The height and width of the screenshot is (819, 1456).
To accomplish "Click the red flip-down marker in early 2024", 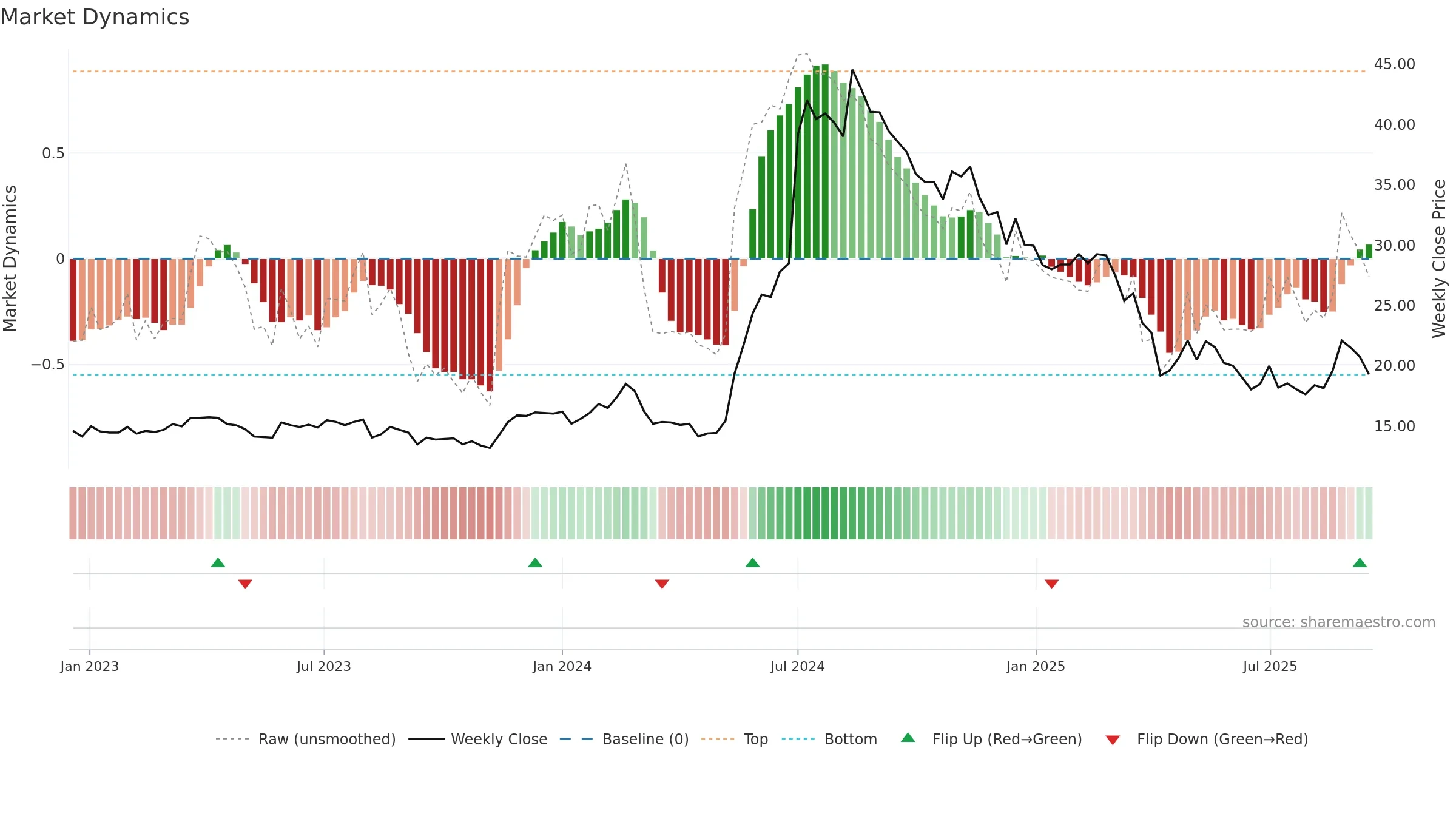I will 662,584.
